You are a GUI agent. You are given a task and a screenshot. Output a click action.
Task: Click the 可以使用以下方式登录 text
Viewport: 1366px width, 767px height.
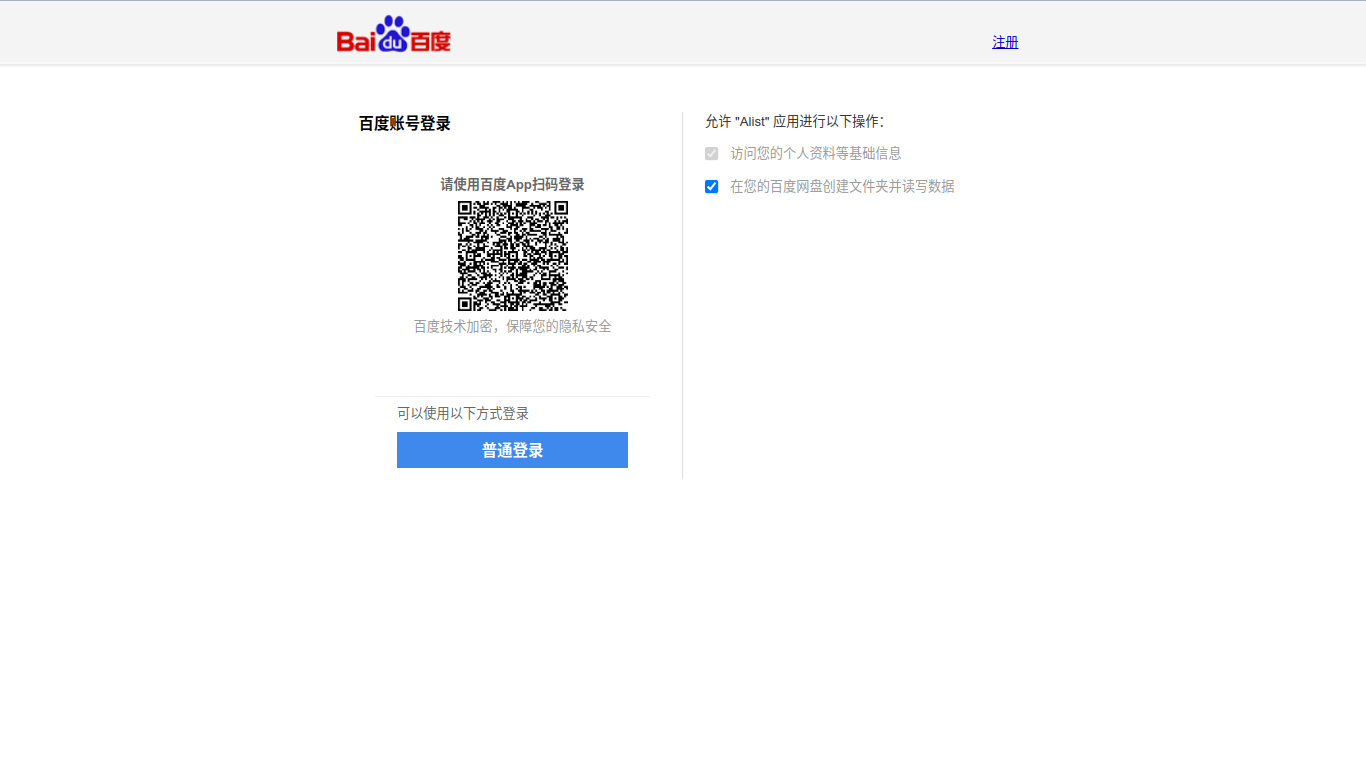463,414
